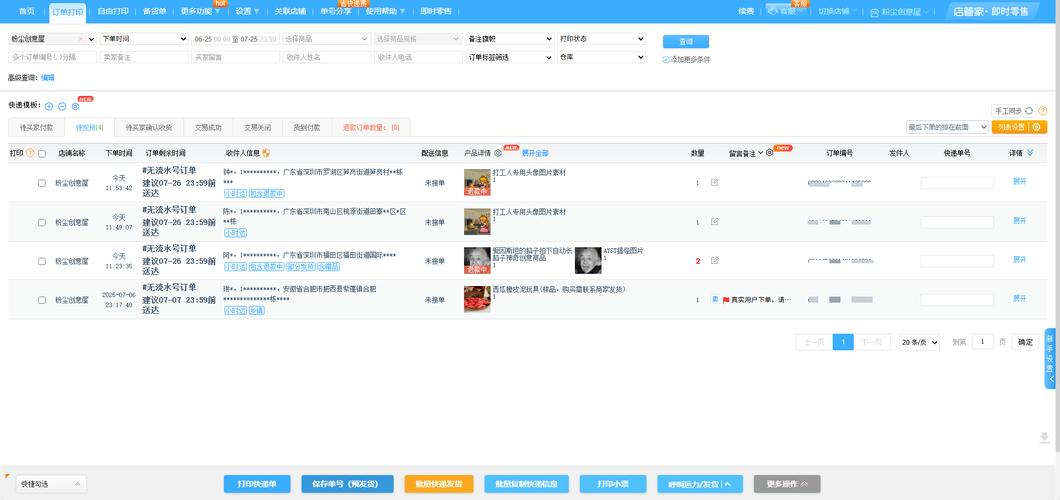The height and width of the screenshot is (500, 1060).
Task: Click the customer service headset icon in the top bar
Action: click(773, 11)
